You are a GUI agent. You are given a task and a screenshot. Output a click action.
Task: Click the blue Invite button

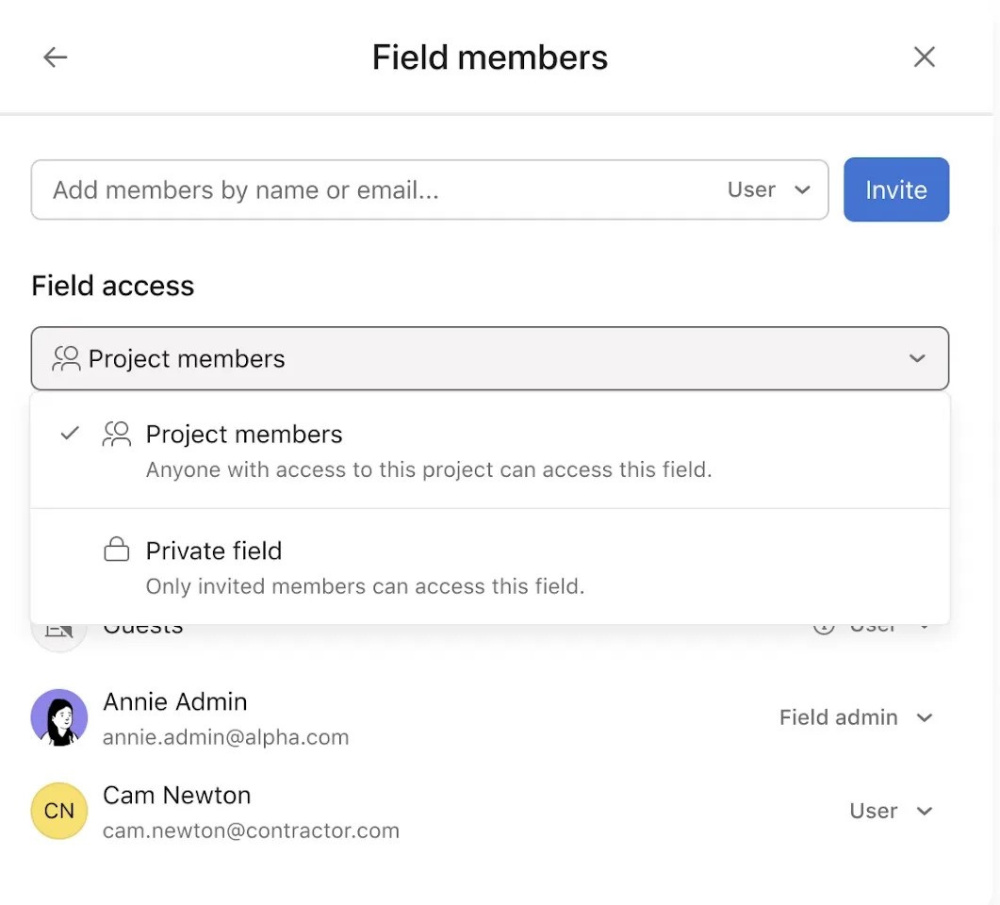tap(896, 189)
